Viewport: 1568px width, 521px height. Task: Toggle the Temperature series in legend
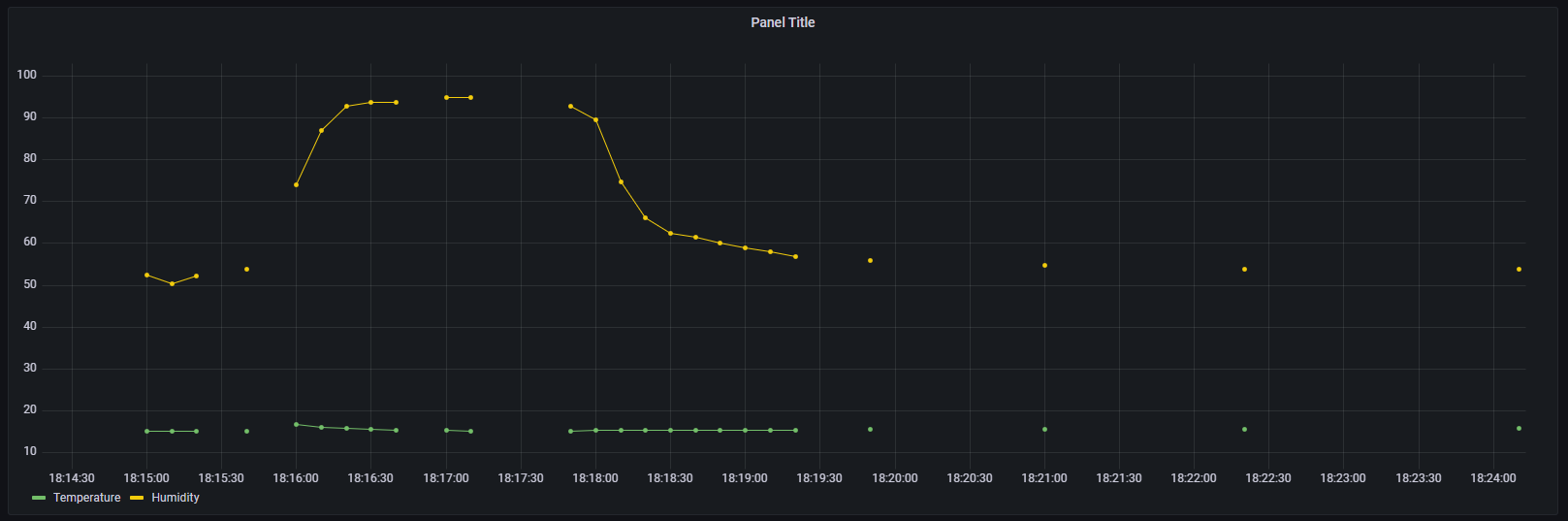[x=86, y=498]
